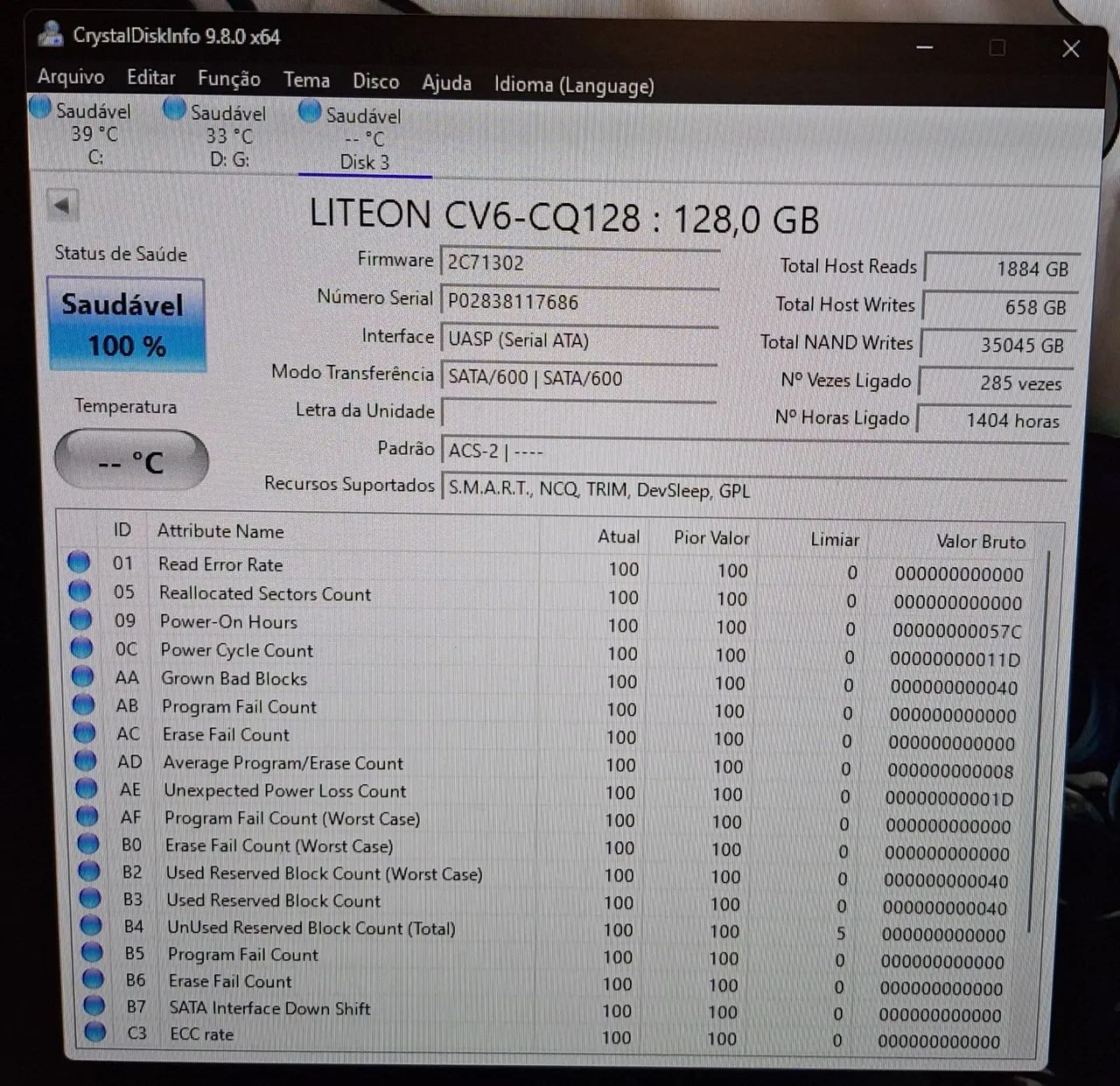This screenshot has width=1120, height=1086.
Task: Click status icon of B5 Program Fail Count row
Action: tap(91, 952)
